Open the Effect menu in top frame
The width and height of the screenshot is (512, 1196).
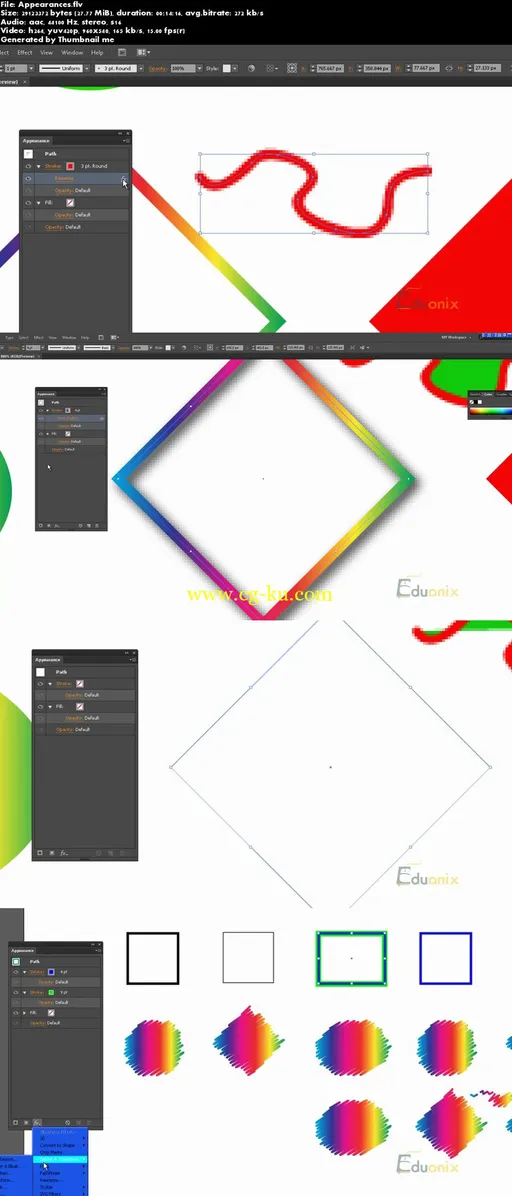24,53
